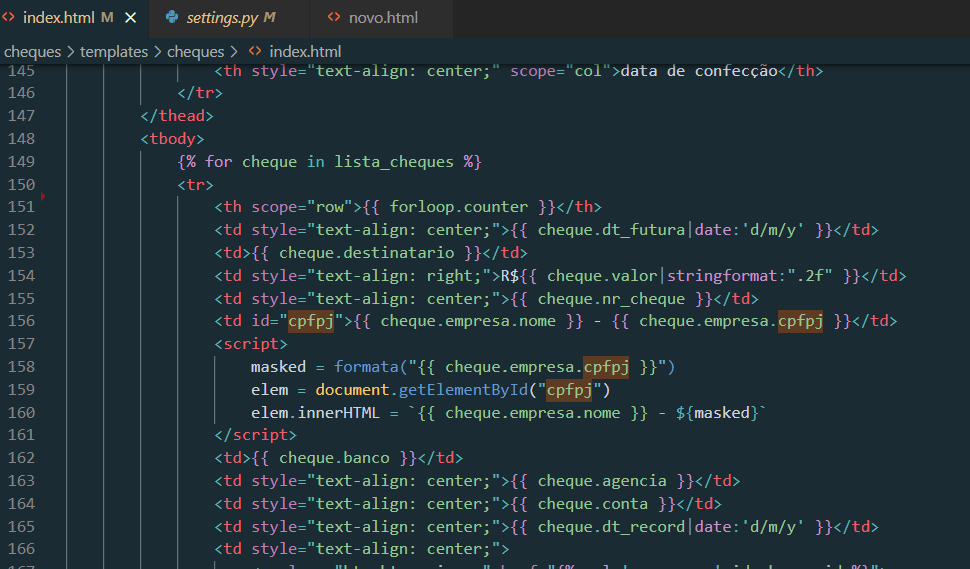Screen dimensions: 970x569
Task: Click 'stringformat' filter on line 154
Action: click(722, 276)
